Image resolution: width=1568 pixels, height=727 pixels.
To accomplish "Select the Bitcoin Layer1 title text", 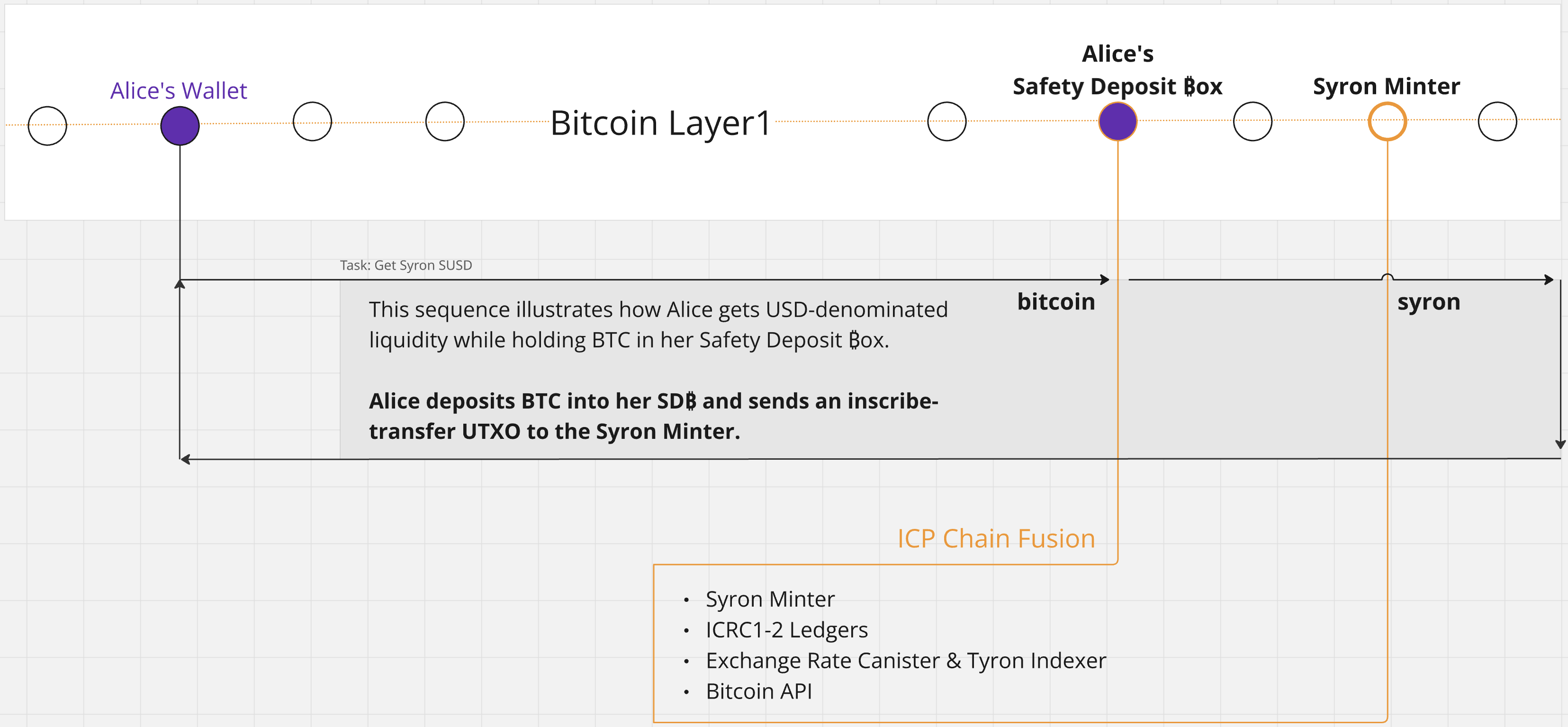I will (x=661, y=123).
